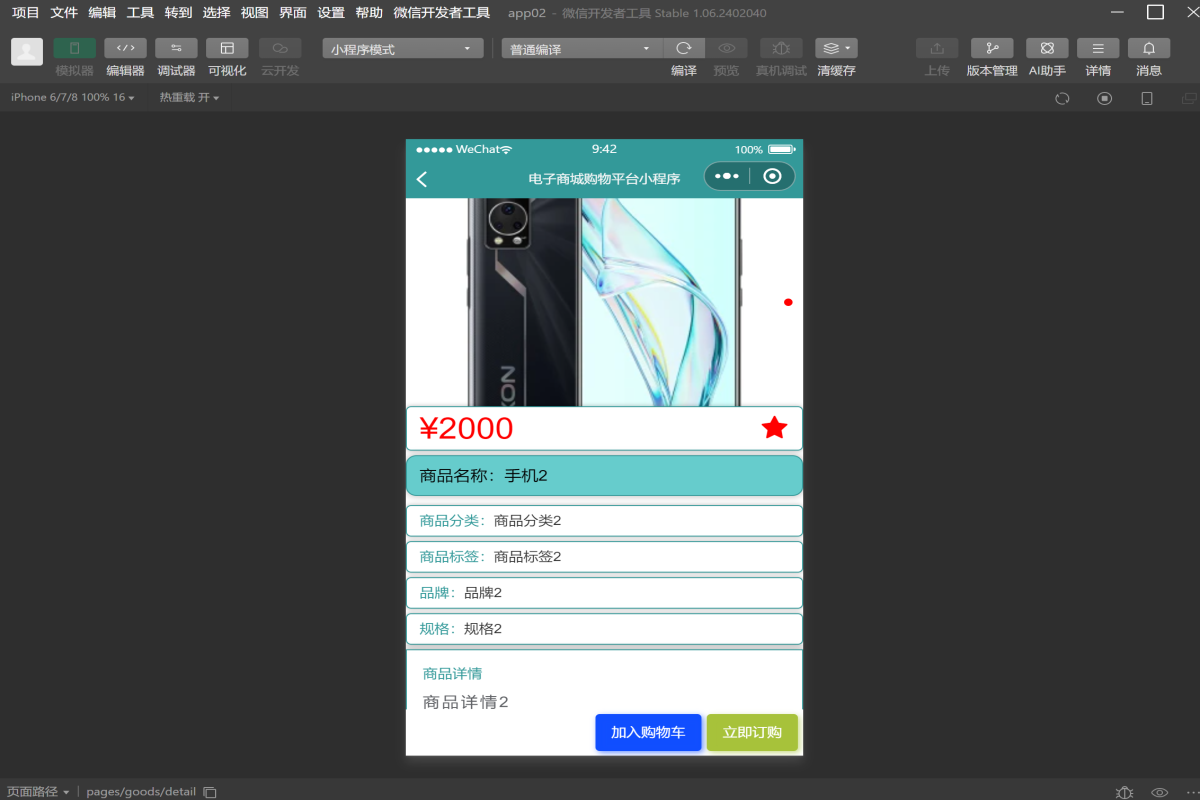The height and width of the screenshot is (800, 1200).
Task: Open iPhone 6/7/8 device selector dropdown
Action: click(72, 98)
